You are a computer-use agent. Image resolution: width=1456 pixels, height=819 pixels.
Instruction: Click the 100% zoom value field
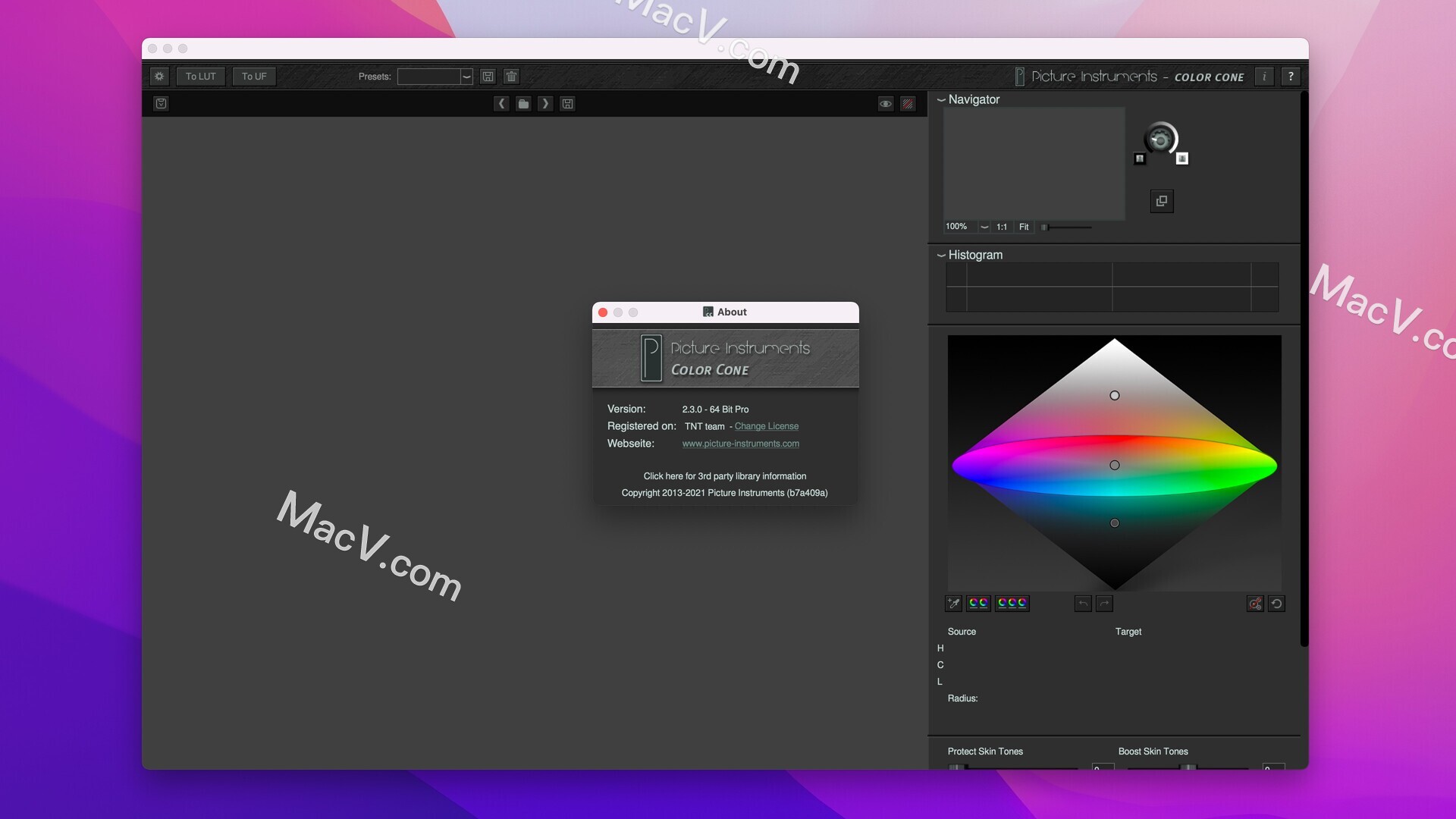tap(960, 227)
